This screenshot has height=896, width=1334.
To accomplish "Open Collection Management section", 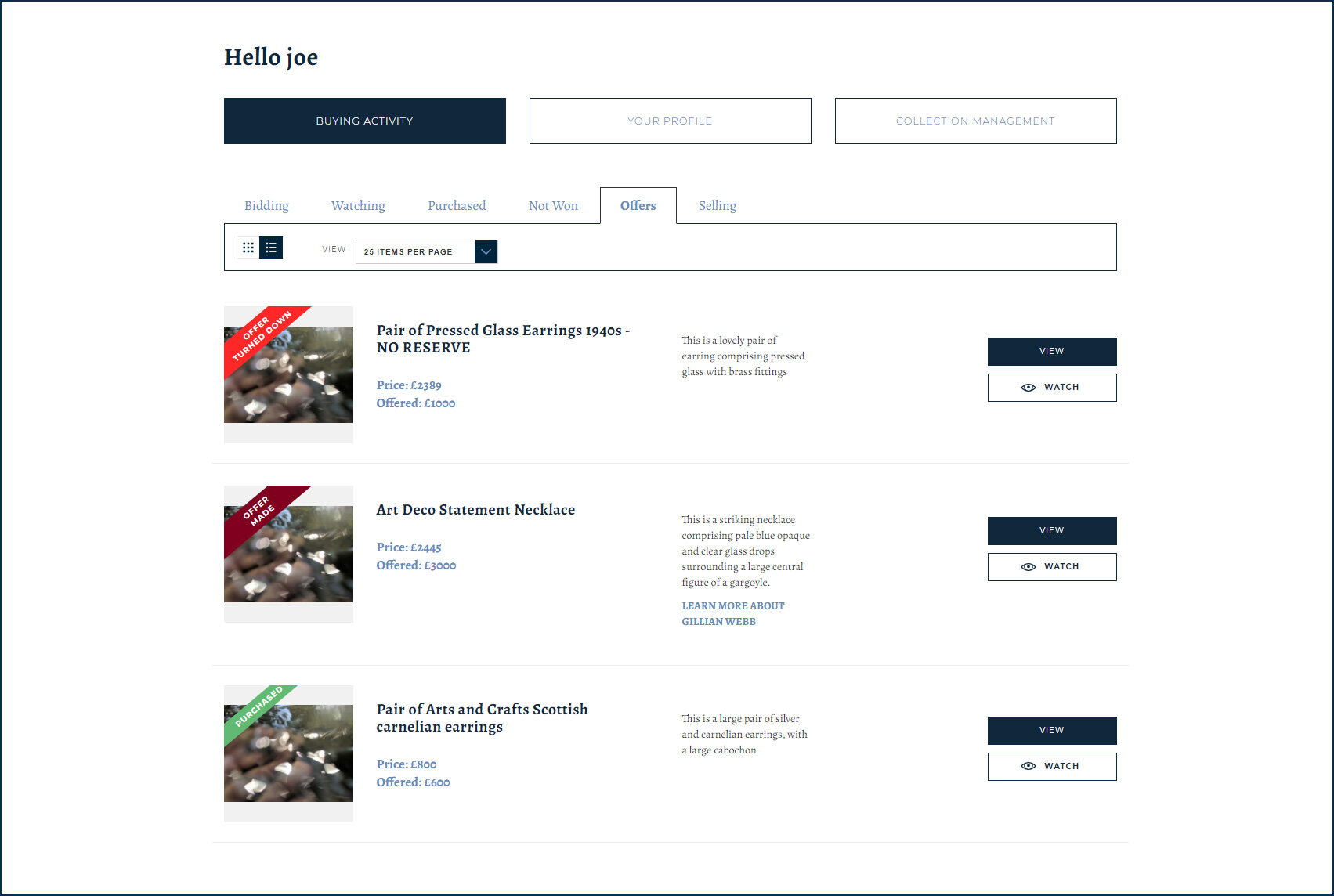I will (976, 121).
